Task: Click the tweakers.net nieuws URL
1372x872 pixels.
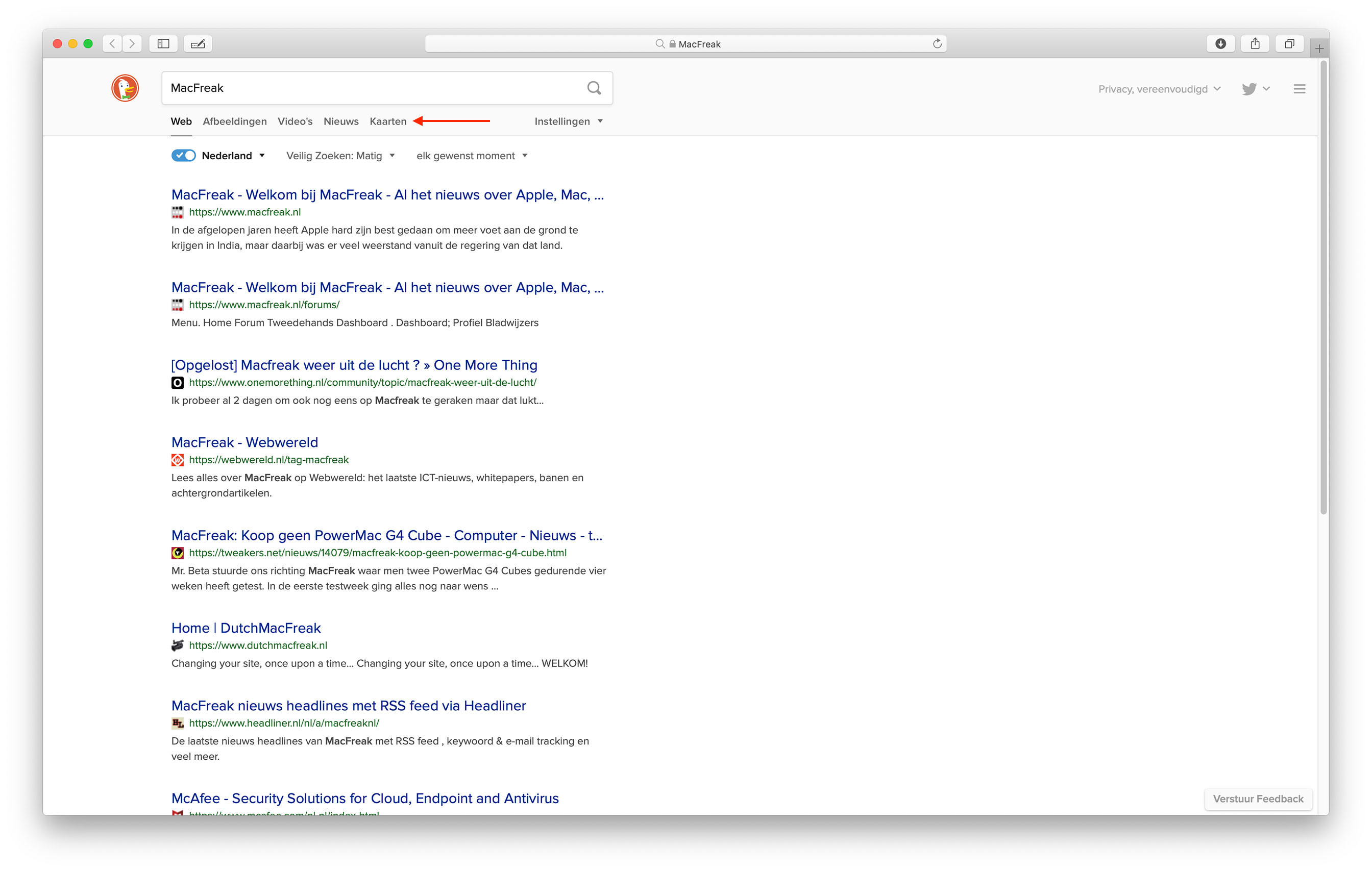Action: click(378, 553)
